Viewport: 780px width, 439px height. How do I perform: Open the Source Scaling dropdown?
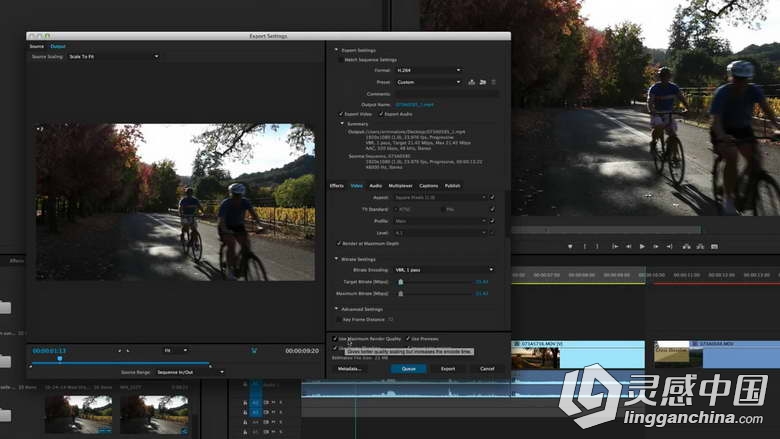click(x=113, y=57)
